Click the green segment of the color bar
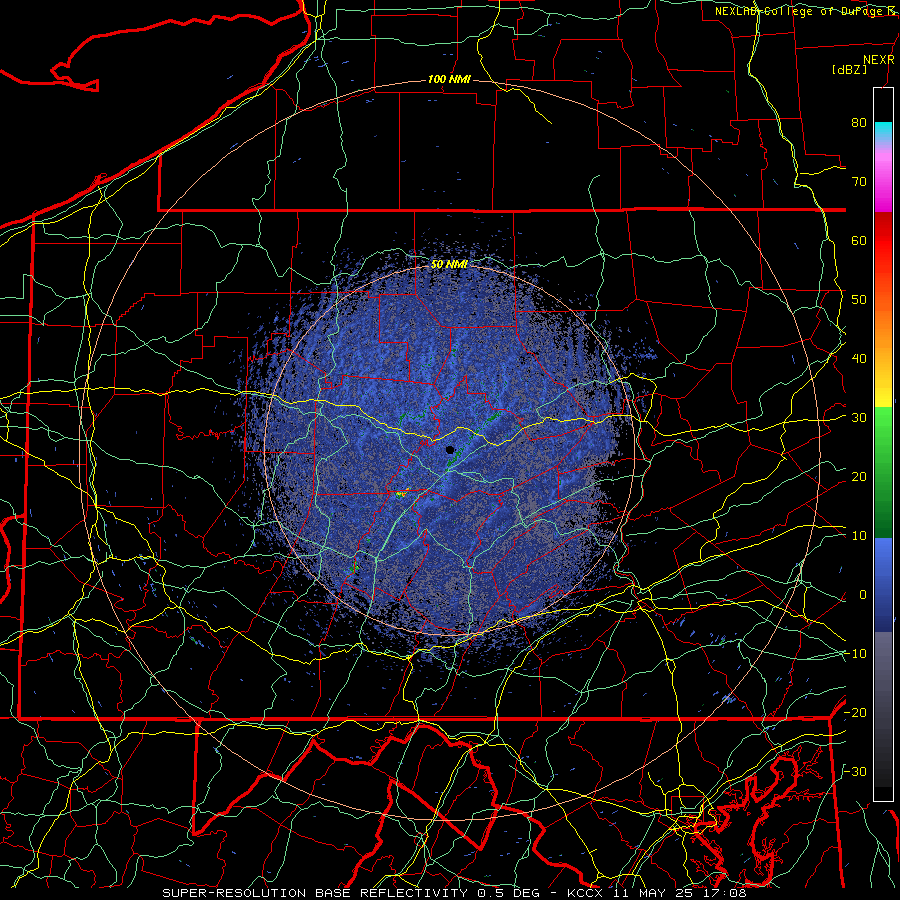Screen dimensions: 900x900 pyautogui.click(x=883, y=472)
